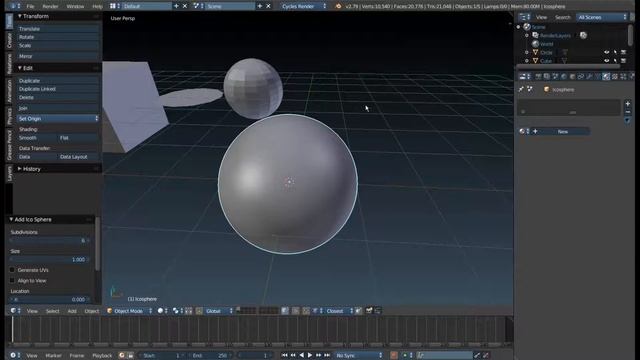Open the 3D viewport Select menu
Image resolution: width=640 pixels, height=360 pixels.
pos(52,311)
